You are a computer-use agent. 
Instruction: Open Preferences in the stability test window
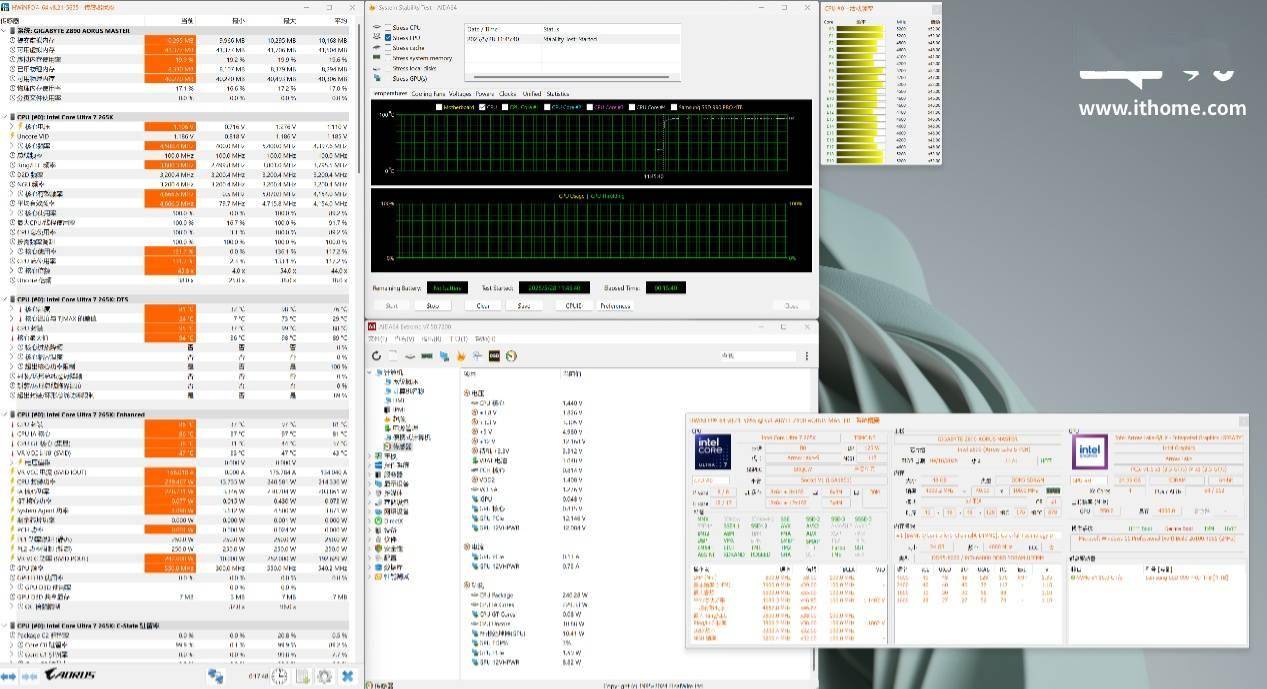point(616,306)
